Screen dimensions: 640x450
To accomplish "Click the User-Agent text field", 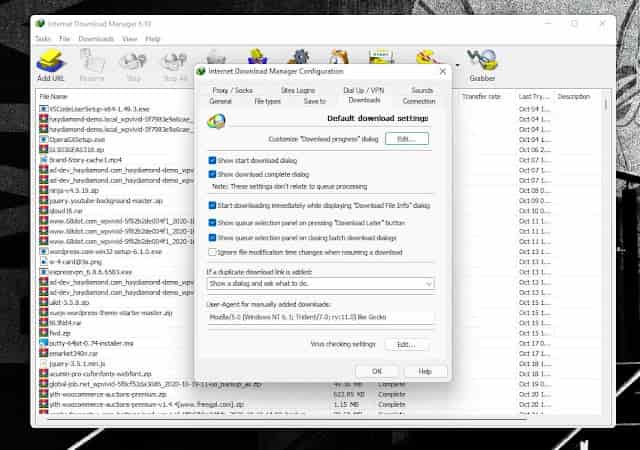I will 320,317.
